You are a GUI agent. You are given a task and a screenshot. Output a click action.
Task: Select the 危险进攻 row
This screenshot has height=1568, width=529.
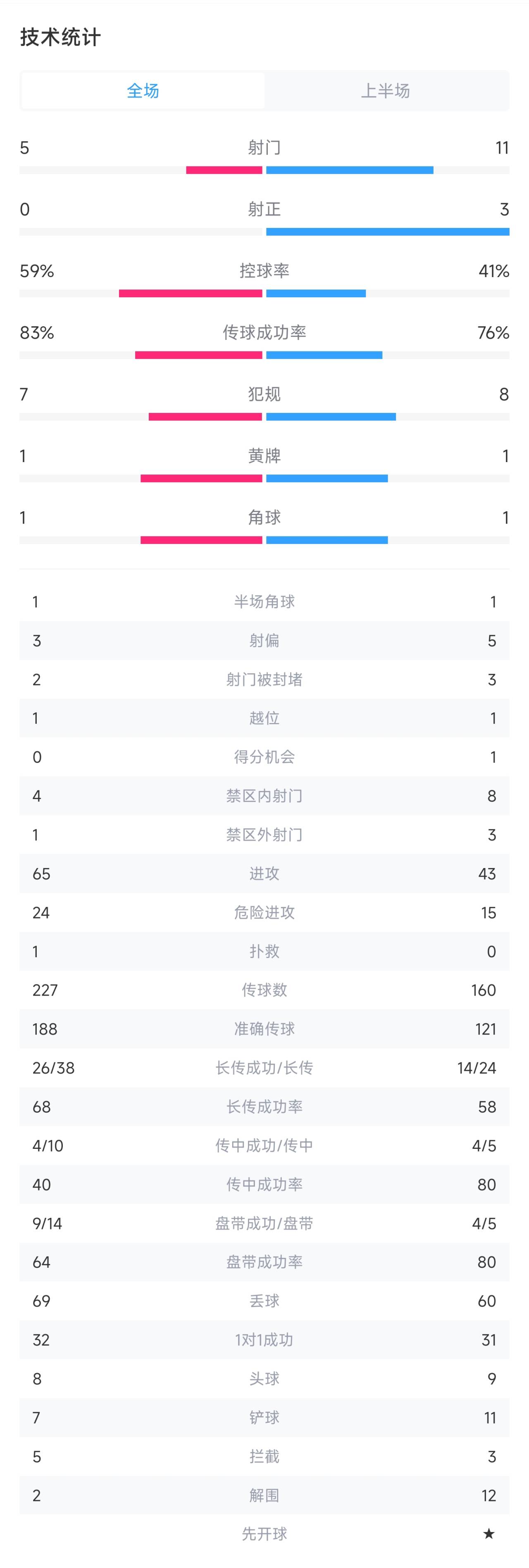(x=264, y=913)
